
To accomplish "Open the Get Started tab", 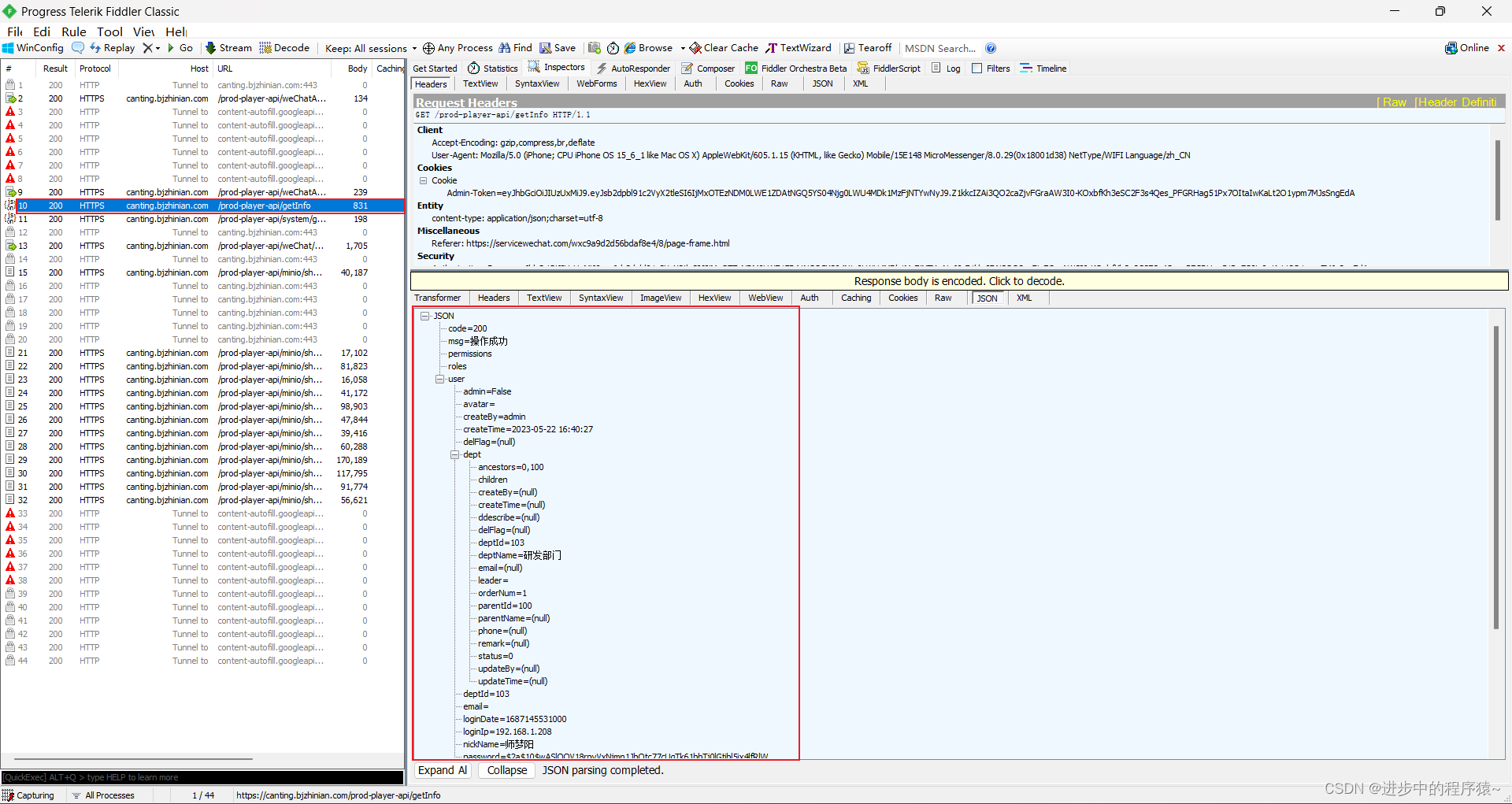I will tap(435, 69).
